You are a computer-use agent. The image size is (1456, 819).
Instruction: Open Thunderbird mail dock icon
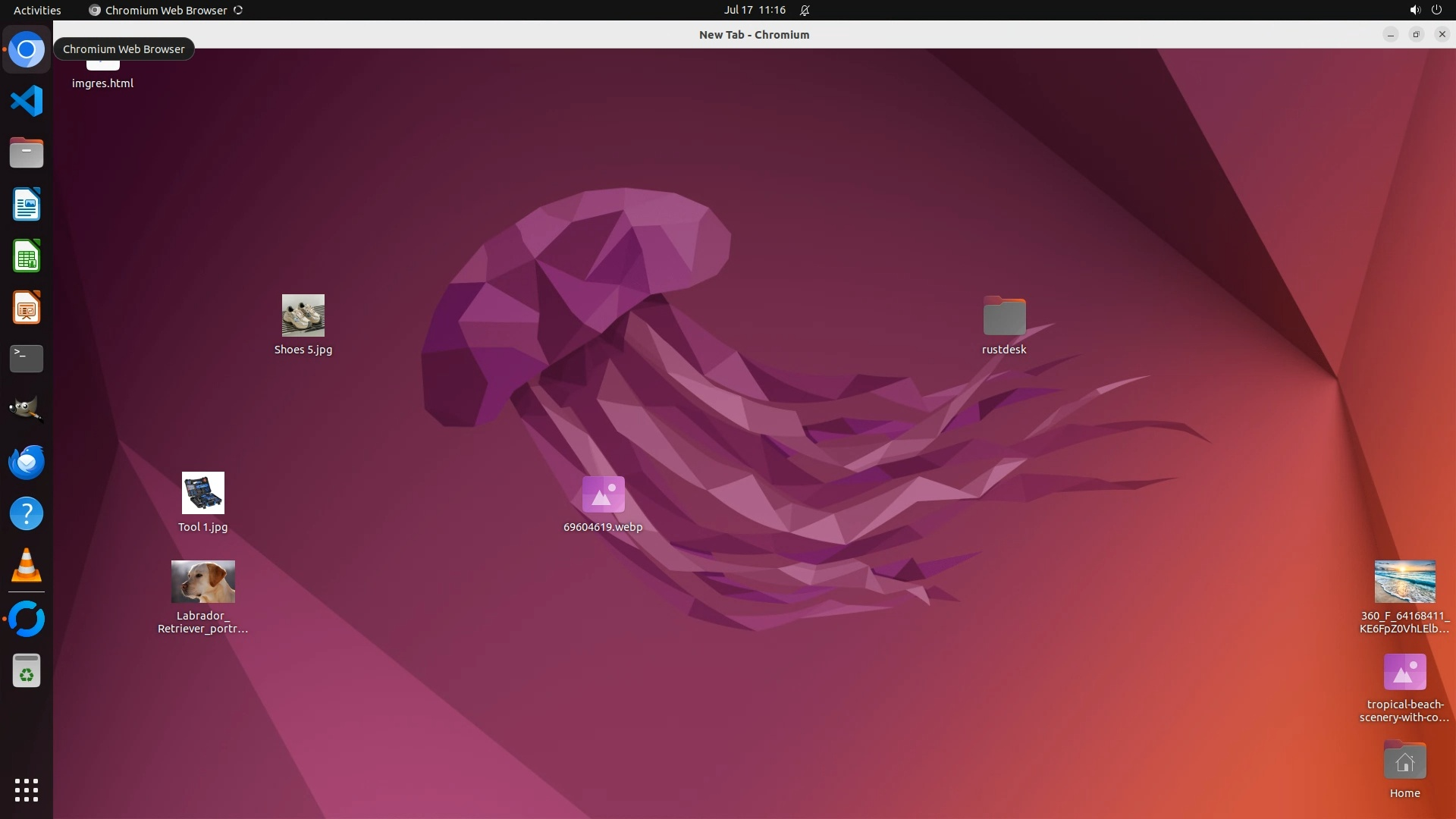27,462
